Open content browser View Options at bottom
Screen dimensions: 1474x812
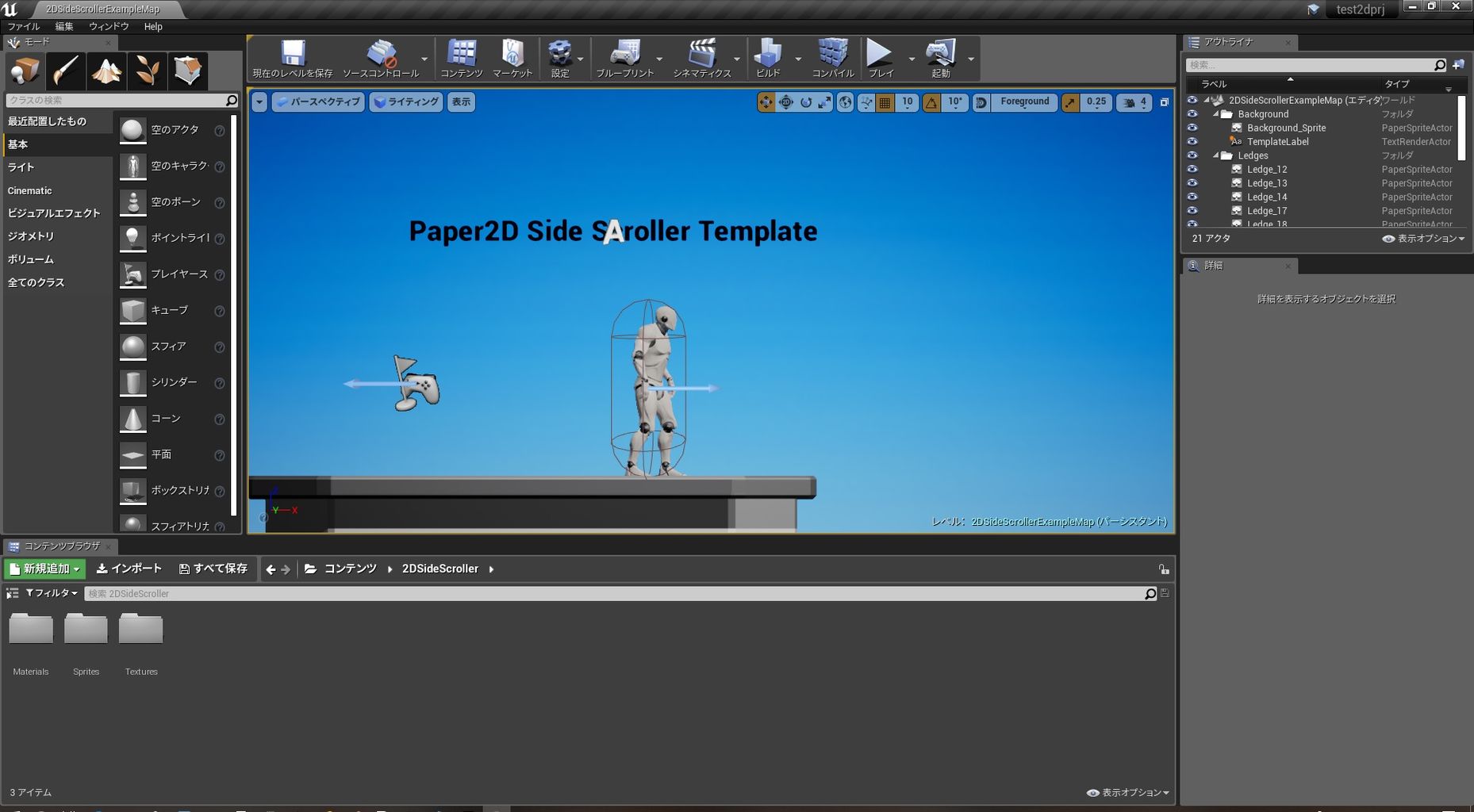tap(1127, 792)
